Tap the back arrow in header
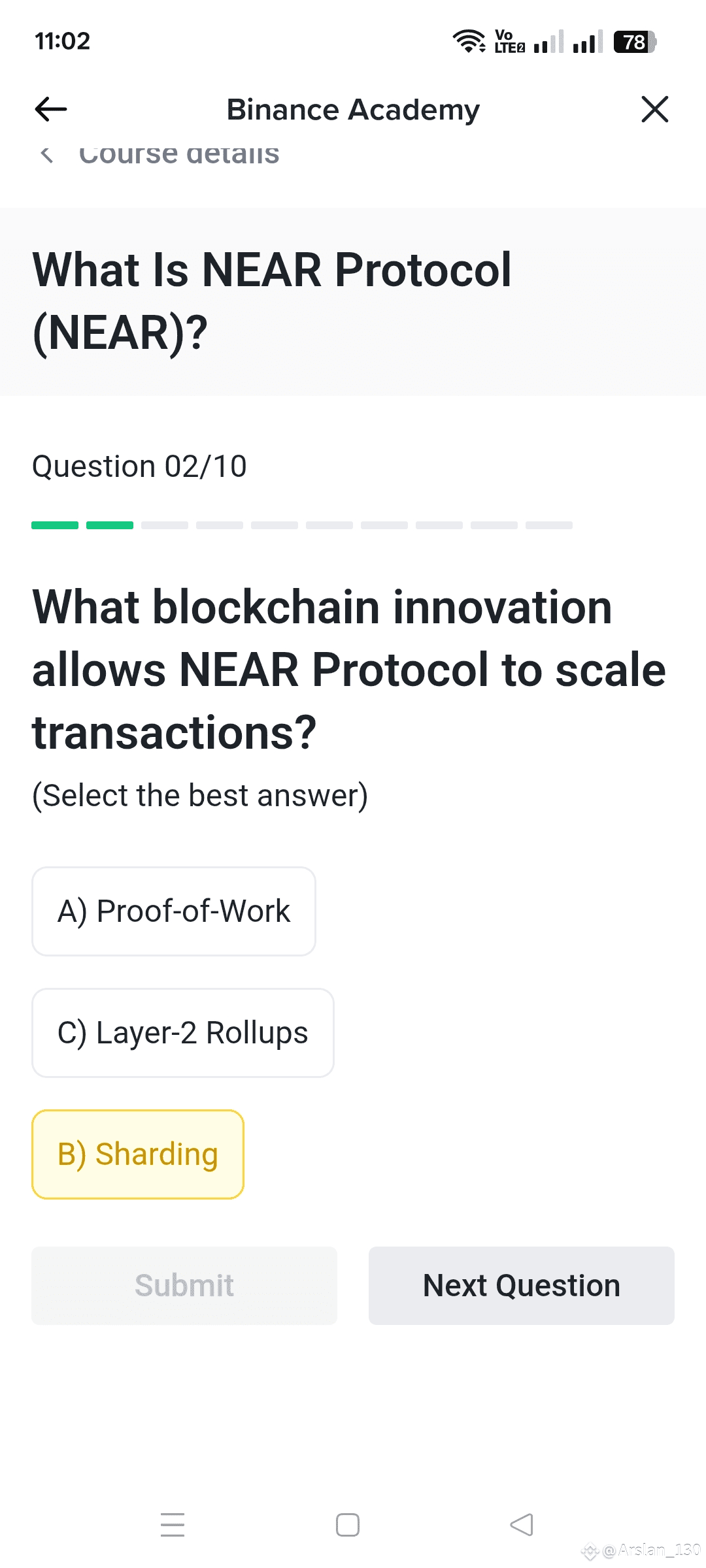 (51, 109)
